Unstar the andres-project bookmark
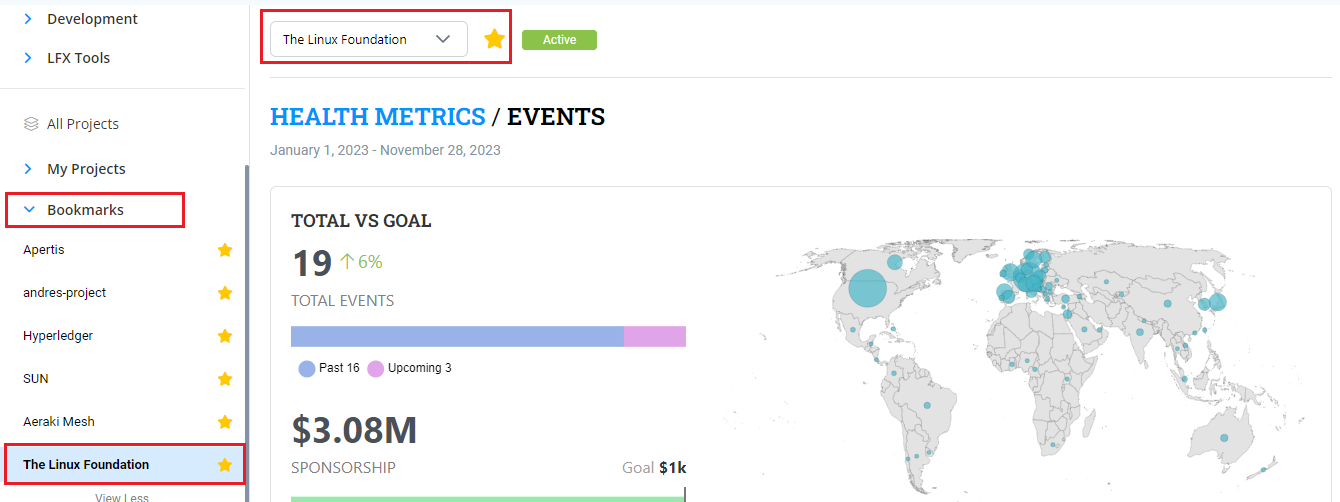The height and width of the screenshot is (502, 1340). tap(225, 293)
